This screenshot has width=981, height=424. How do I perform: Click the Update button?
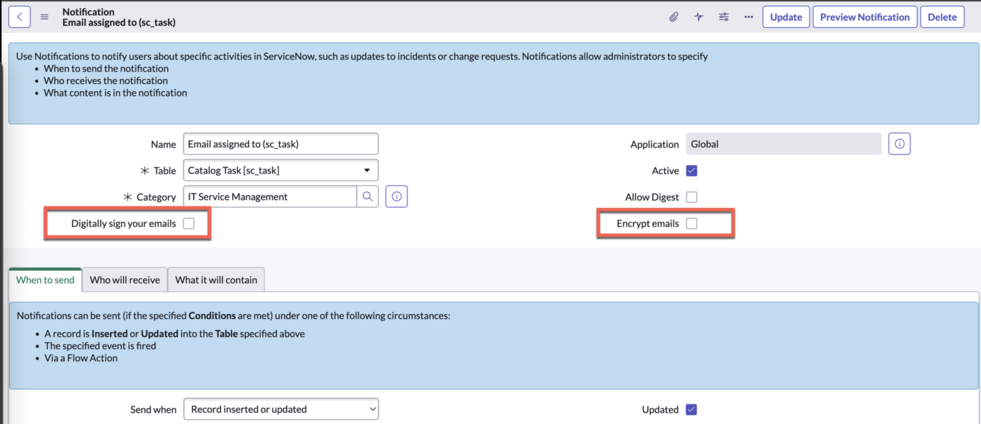click(x=786, y=17)
